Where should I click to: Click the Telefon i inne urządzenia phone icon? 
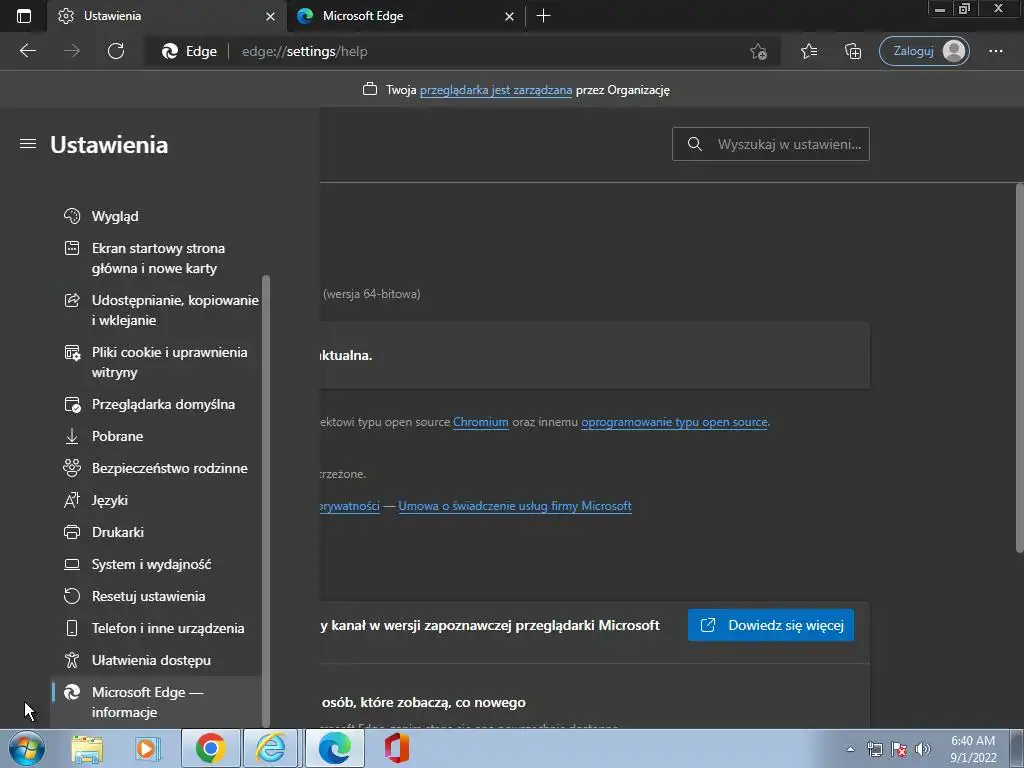point(72,628)
